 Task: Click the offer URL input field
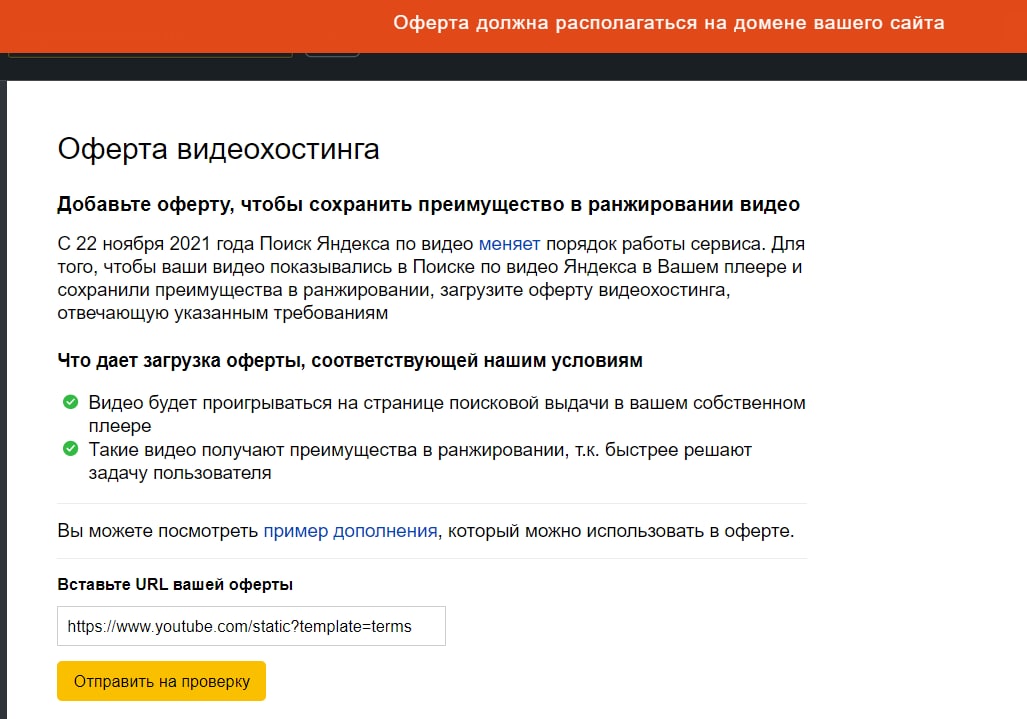point(252,626)
